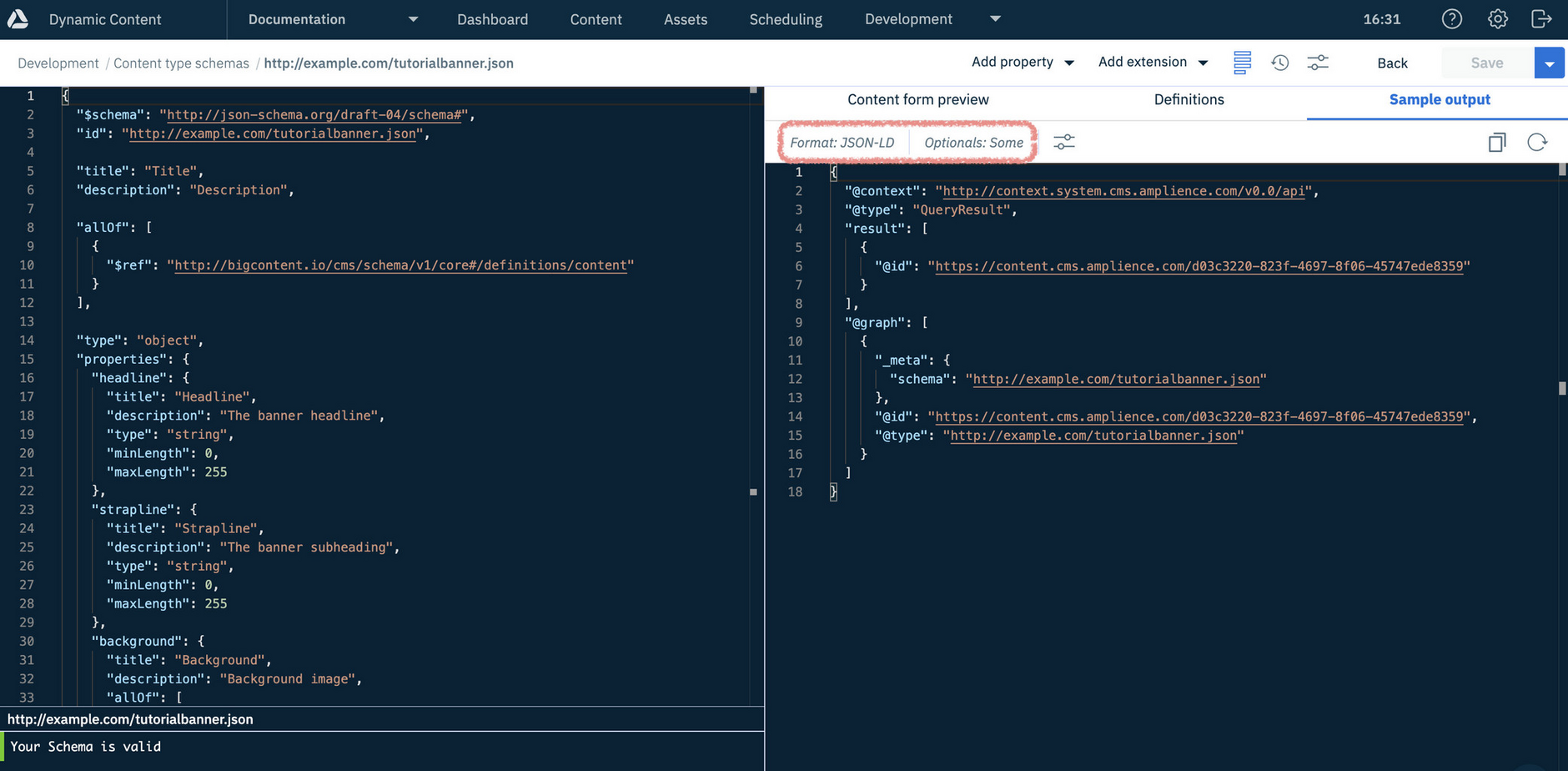Open schema editor settings sliders icon
The height and width of the screenshot is (771, 1568).
click(1318, 63)
